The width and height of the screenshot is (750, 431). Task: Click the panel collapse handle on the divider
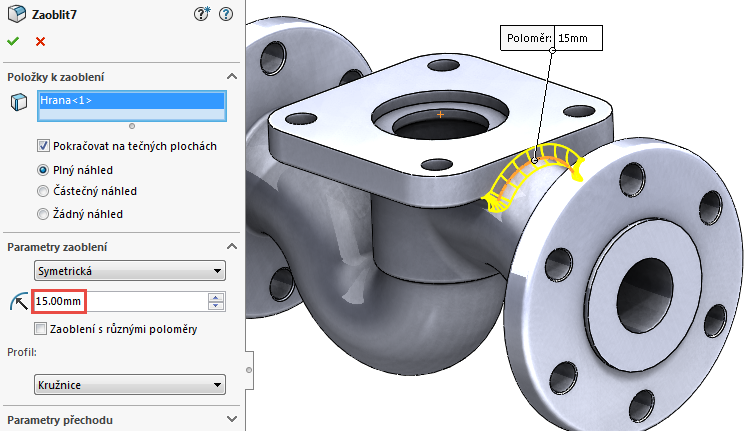[x=249, y=370]
